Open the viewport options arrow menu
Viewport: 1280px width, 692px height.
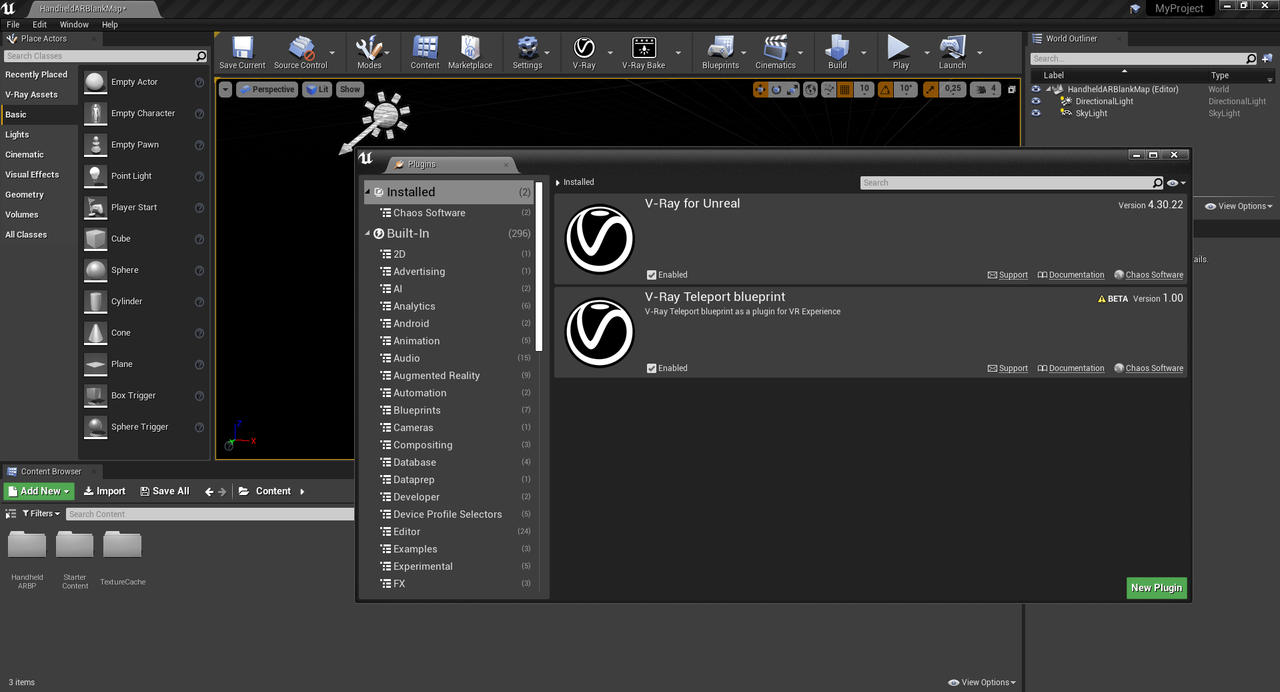pos(225,89)
